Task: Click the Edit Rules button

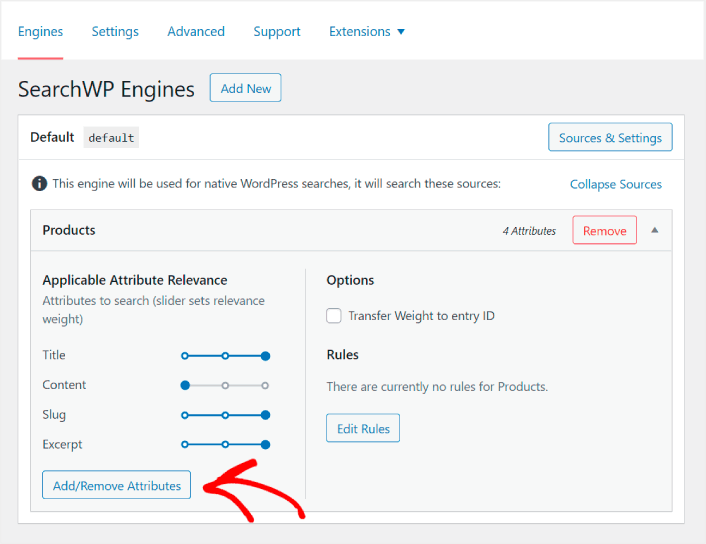Action: (x=363, y=428)
